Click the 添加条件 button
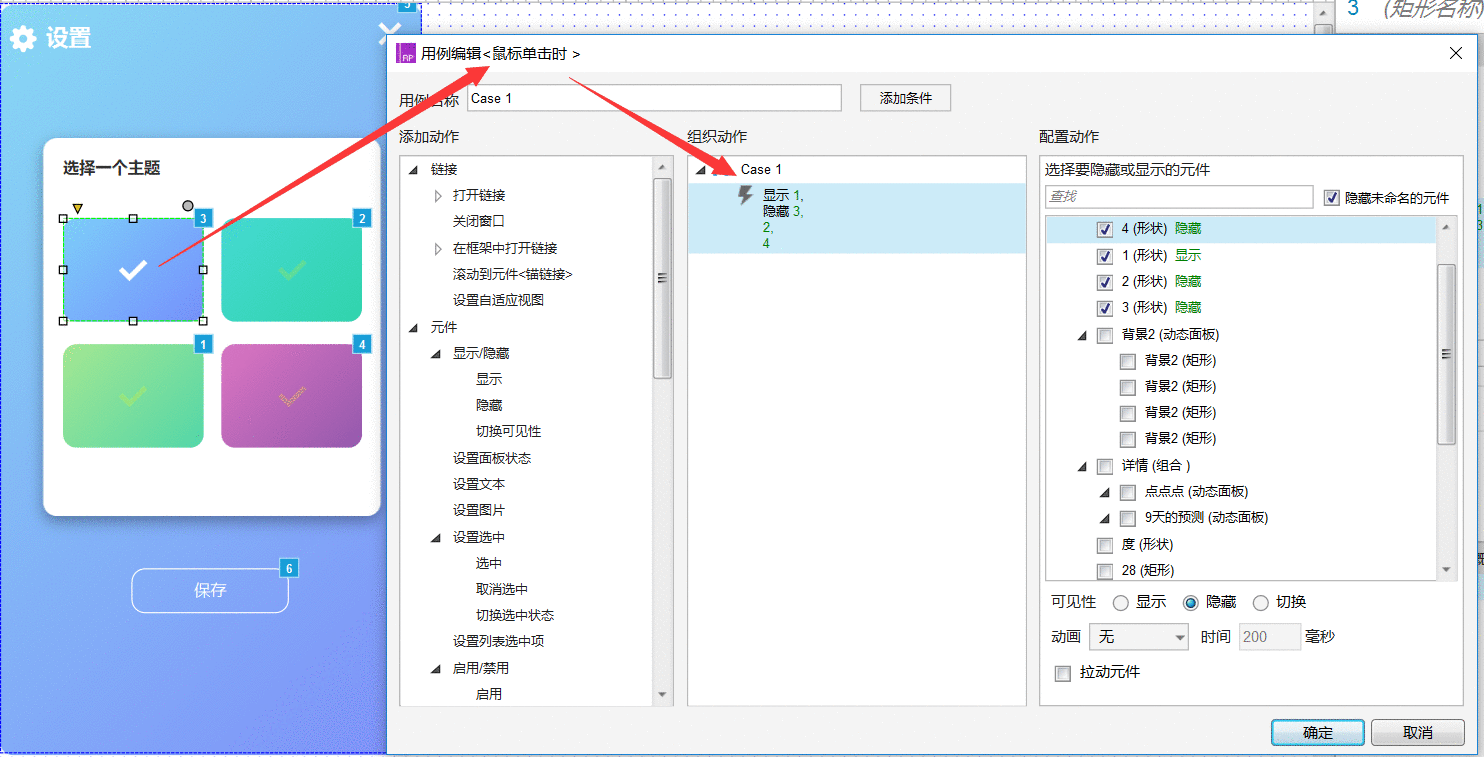 (905, 98)
